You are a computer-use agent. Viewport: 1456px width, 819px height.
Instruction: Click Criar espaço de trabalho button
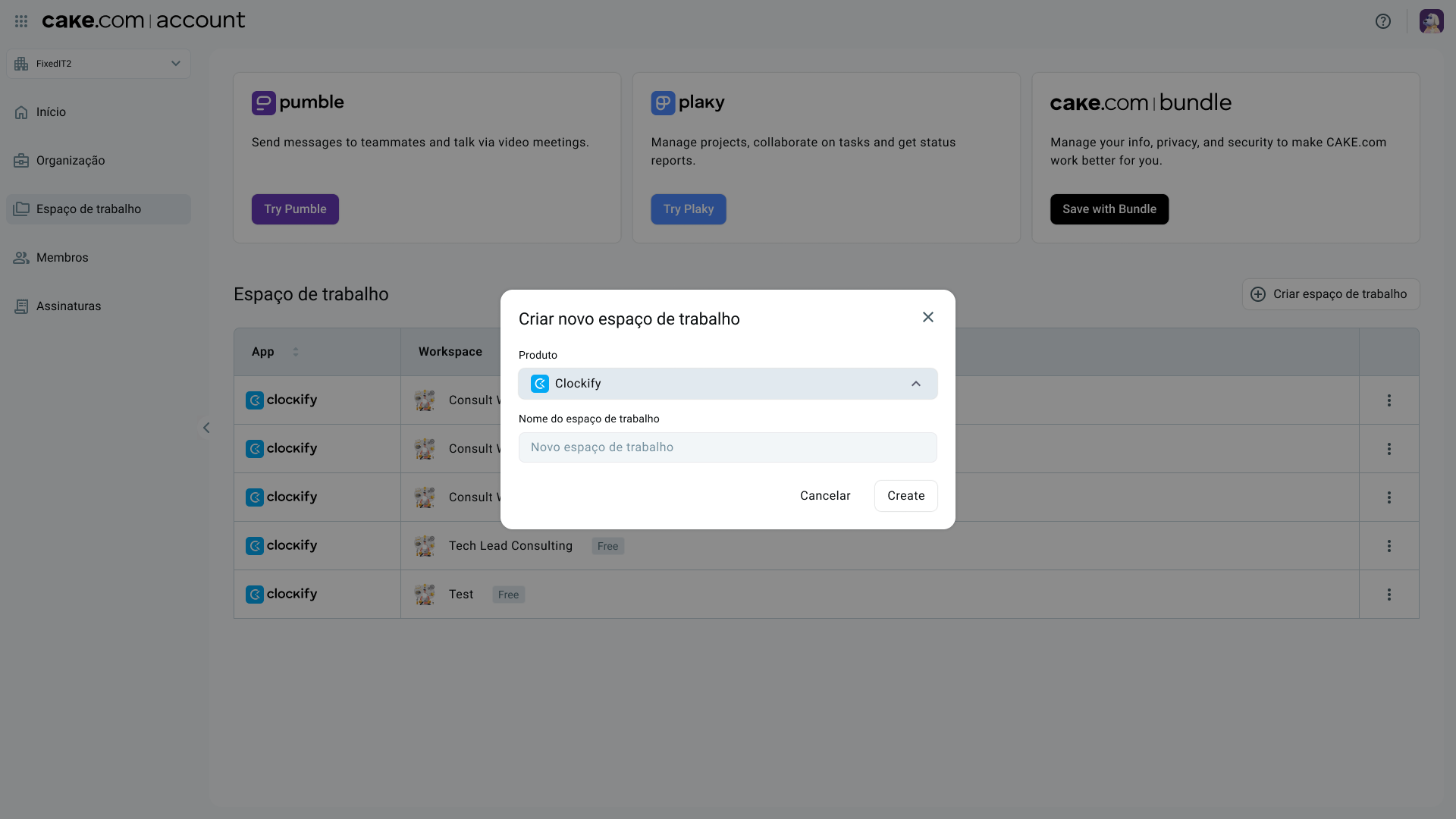pos(1330,294)
